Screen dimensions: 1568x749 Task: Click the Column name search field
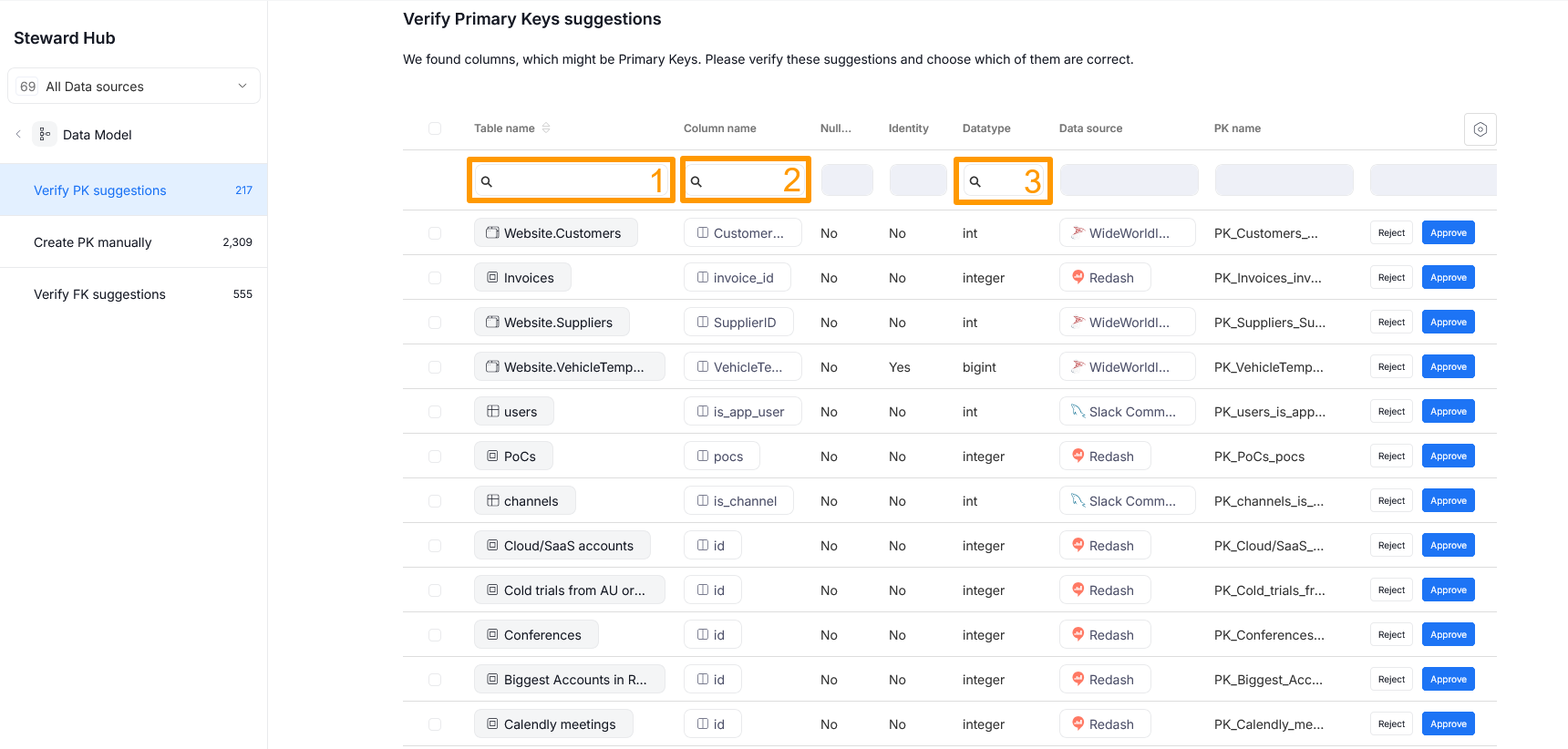click(x=748, y=181)
